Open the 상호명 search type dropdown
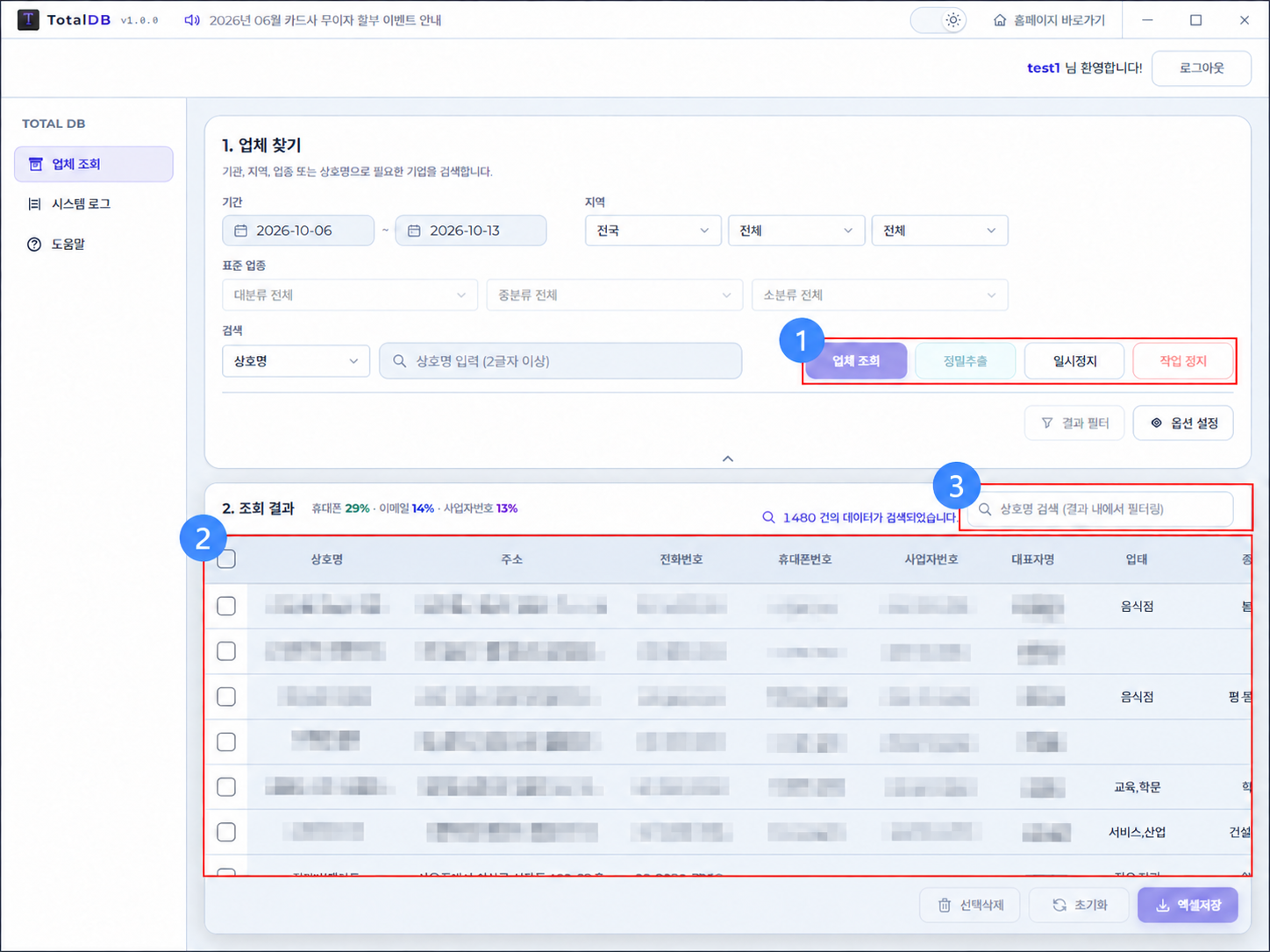Screen dimensions: 1270x952 pyautogui.click(x=296, y=361)
